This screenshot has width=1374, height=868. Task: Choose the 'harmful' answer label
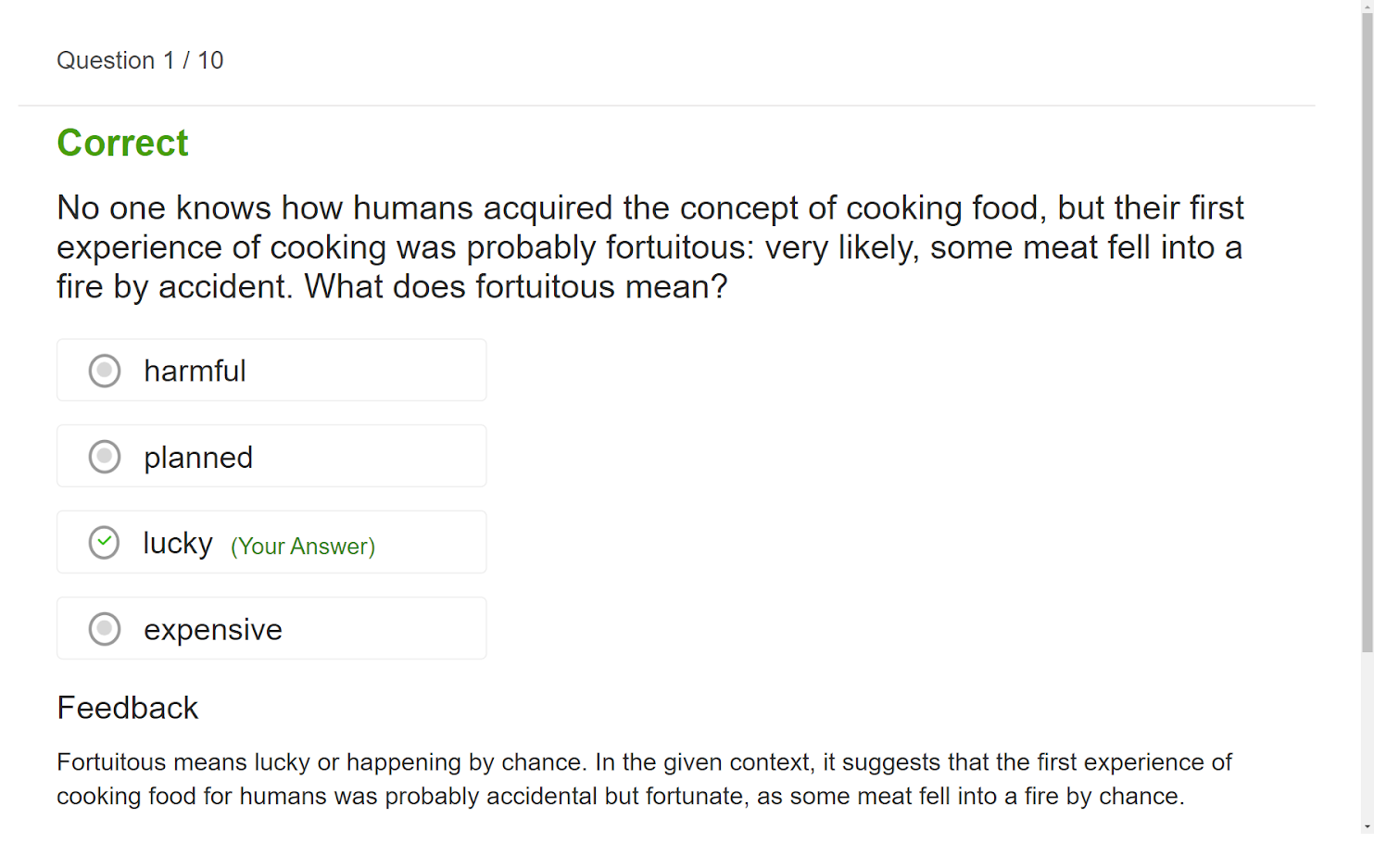coord(195,371)
